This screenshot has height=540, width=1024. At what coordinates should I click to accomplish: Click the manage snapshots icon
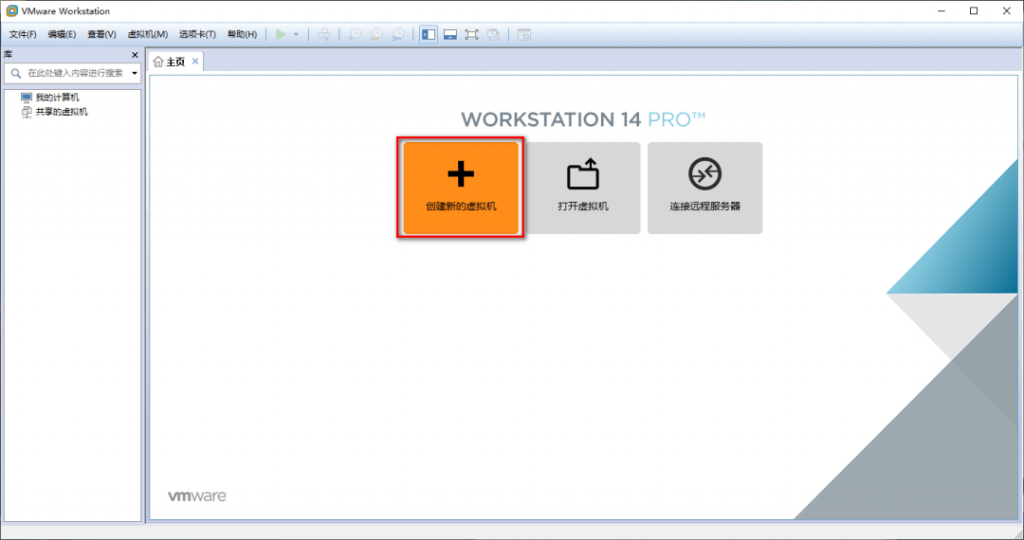(398, 35)
